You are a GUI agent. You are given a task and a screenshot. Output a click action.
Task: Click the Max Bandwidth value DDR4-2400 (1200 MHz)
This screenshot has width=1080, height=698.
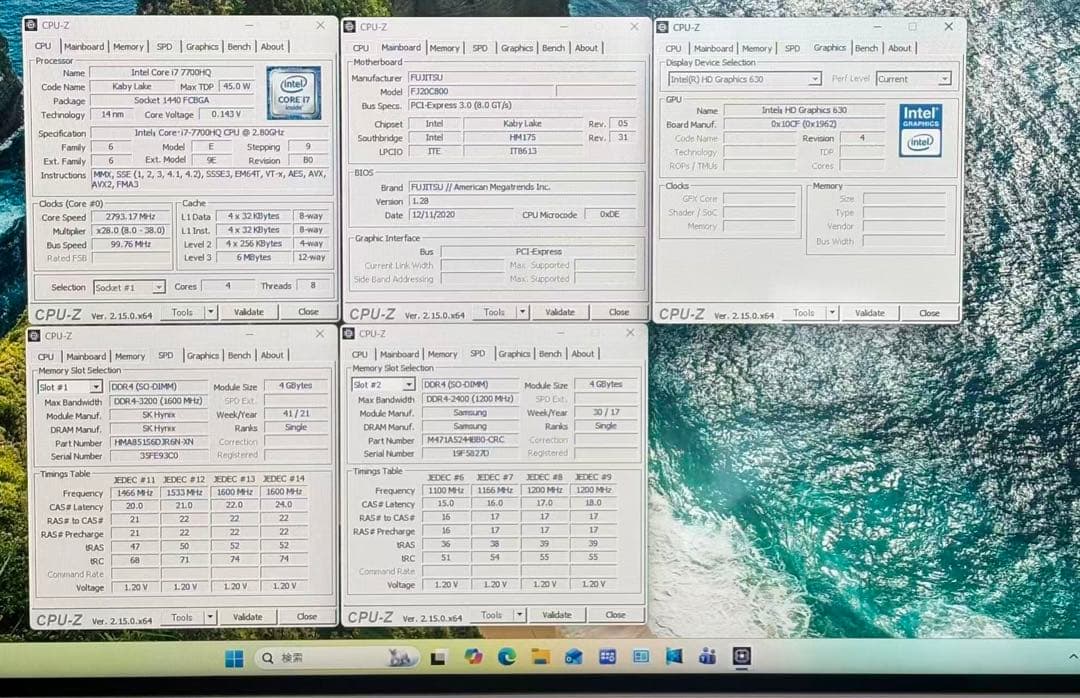tap(470, 399)
